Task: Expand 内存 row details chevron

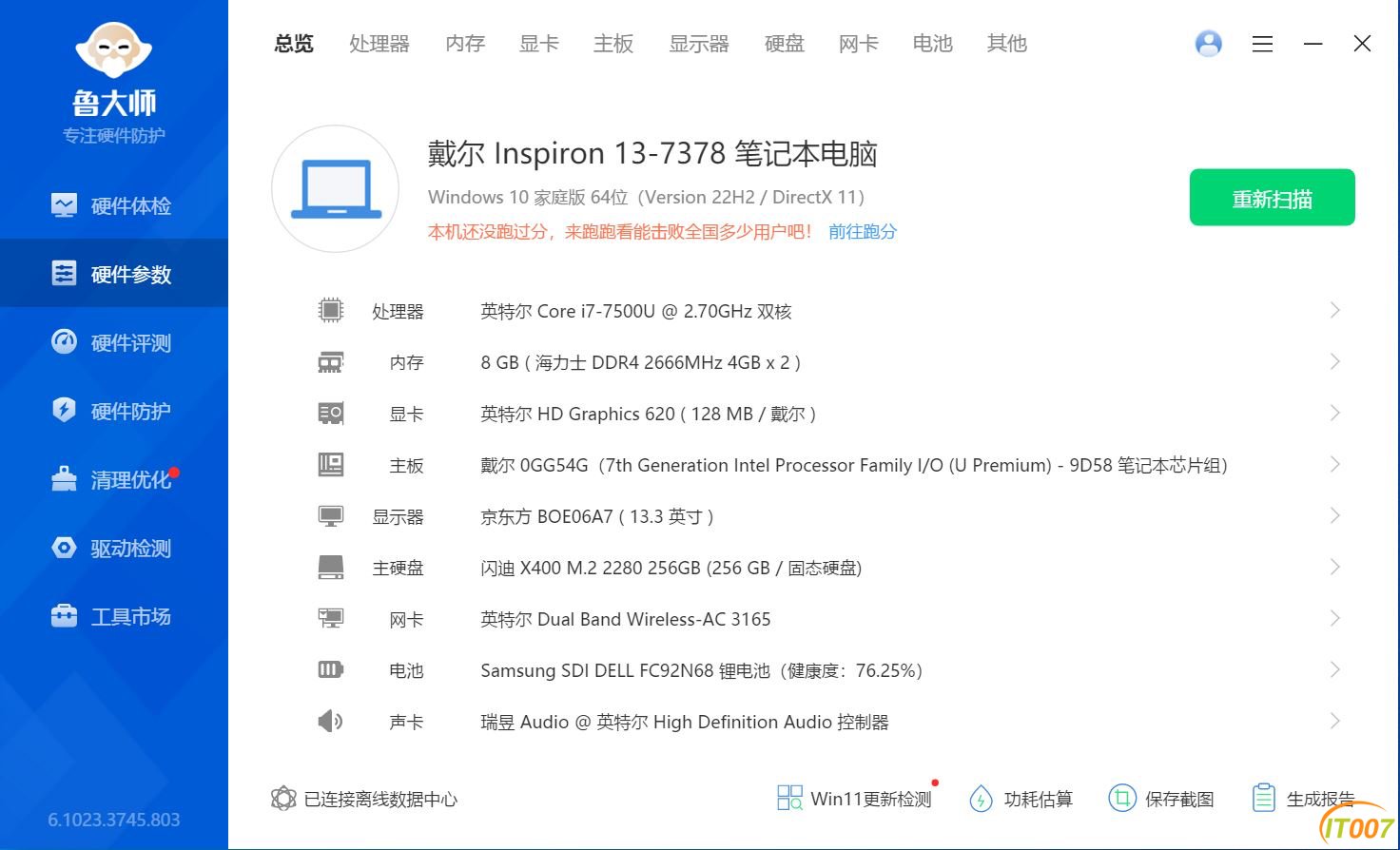Action: point(1335,361)
